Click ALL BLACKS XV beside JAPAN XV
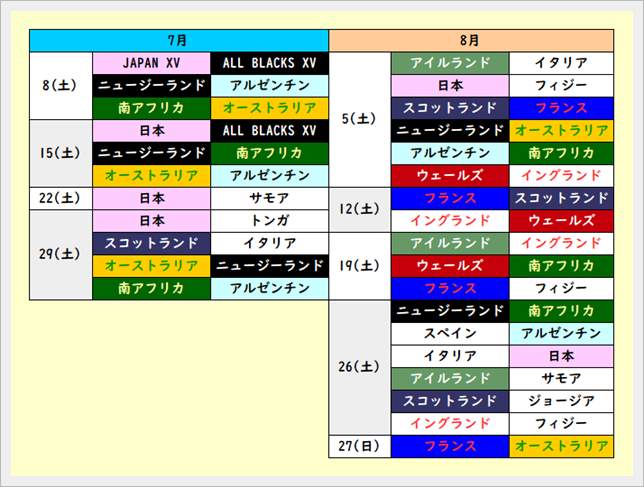Screen dimensions: 644x487 (269, 63)
